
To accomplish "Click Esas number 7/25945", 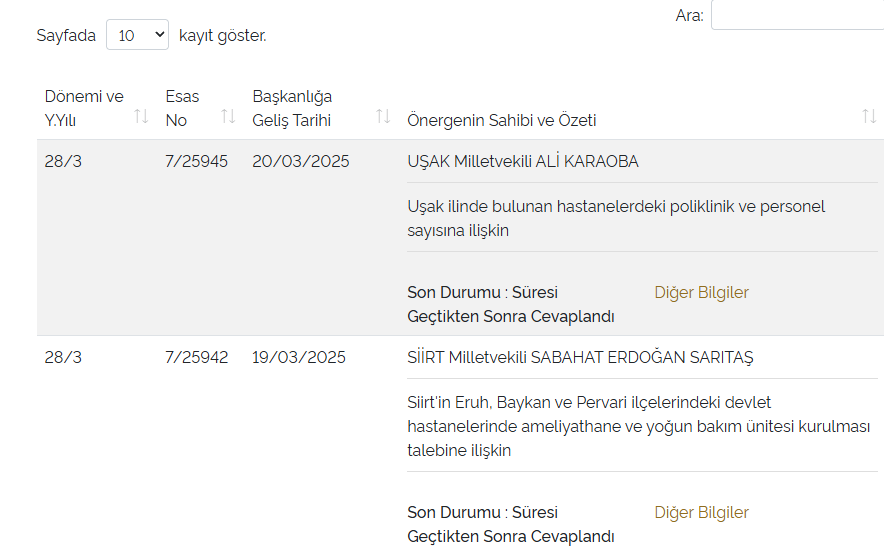I will click(196, 161).
